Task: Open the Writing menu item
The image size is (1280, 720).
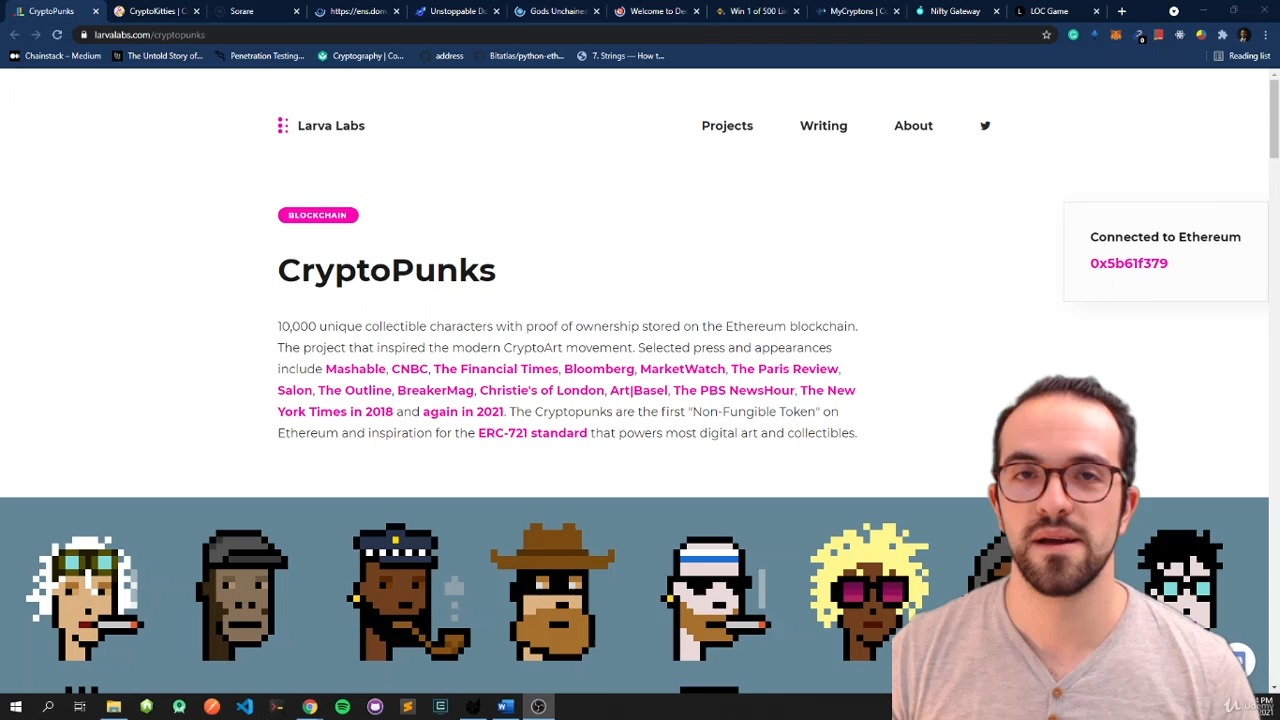Action: [823, 126]
